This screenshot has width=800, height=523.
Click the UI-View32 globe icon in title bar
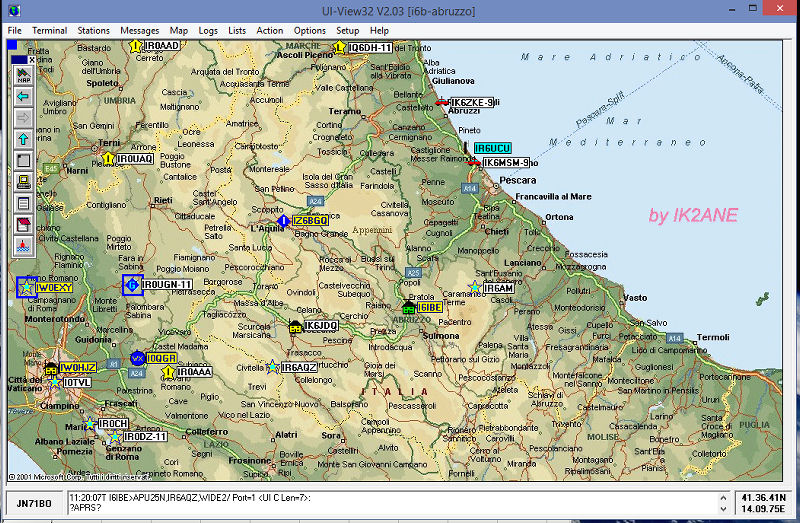click(x=14, y=10)
